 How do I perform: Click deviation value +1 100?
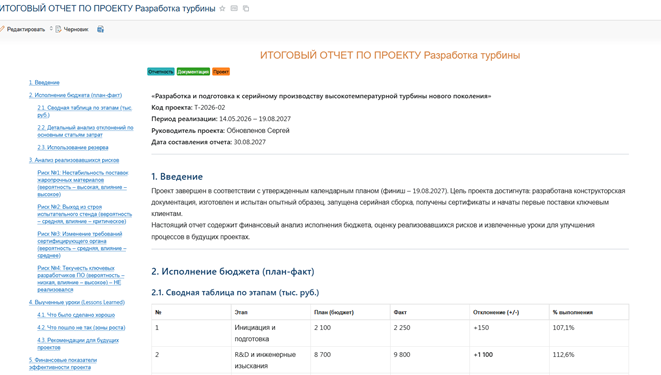[x=483, y=354]
